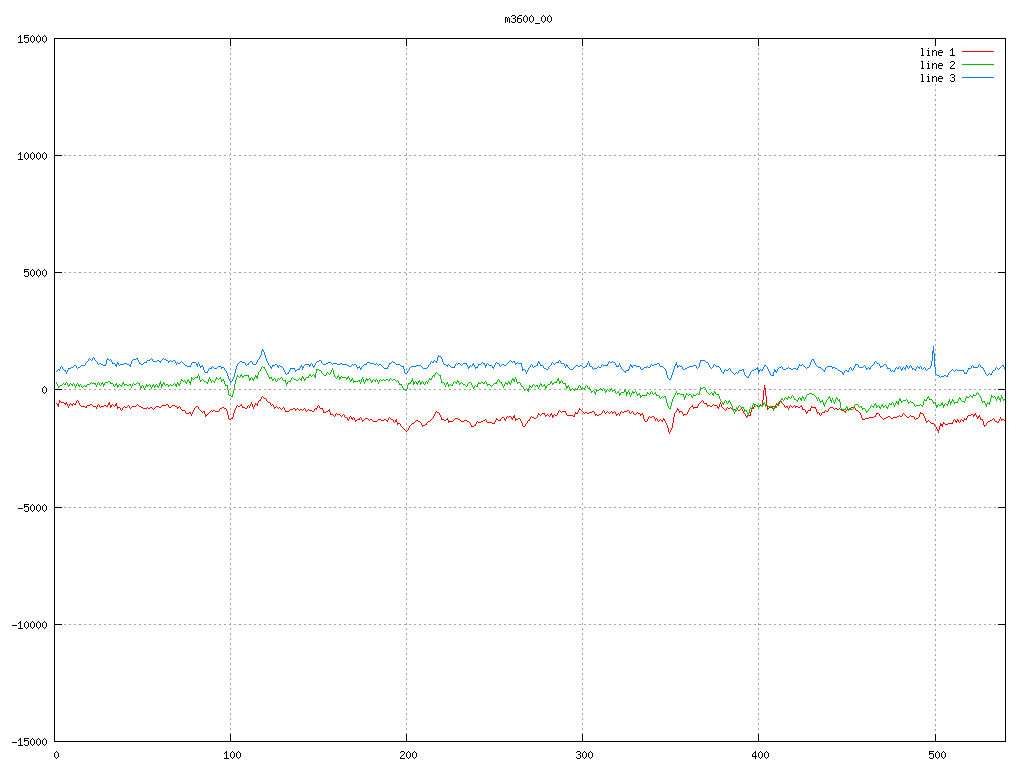Select the 'line 1' legend label
1024x768 pixels.
click(x=937, y=52)
